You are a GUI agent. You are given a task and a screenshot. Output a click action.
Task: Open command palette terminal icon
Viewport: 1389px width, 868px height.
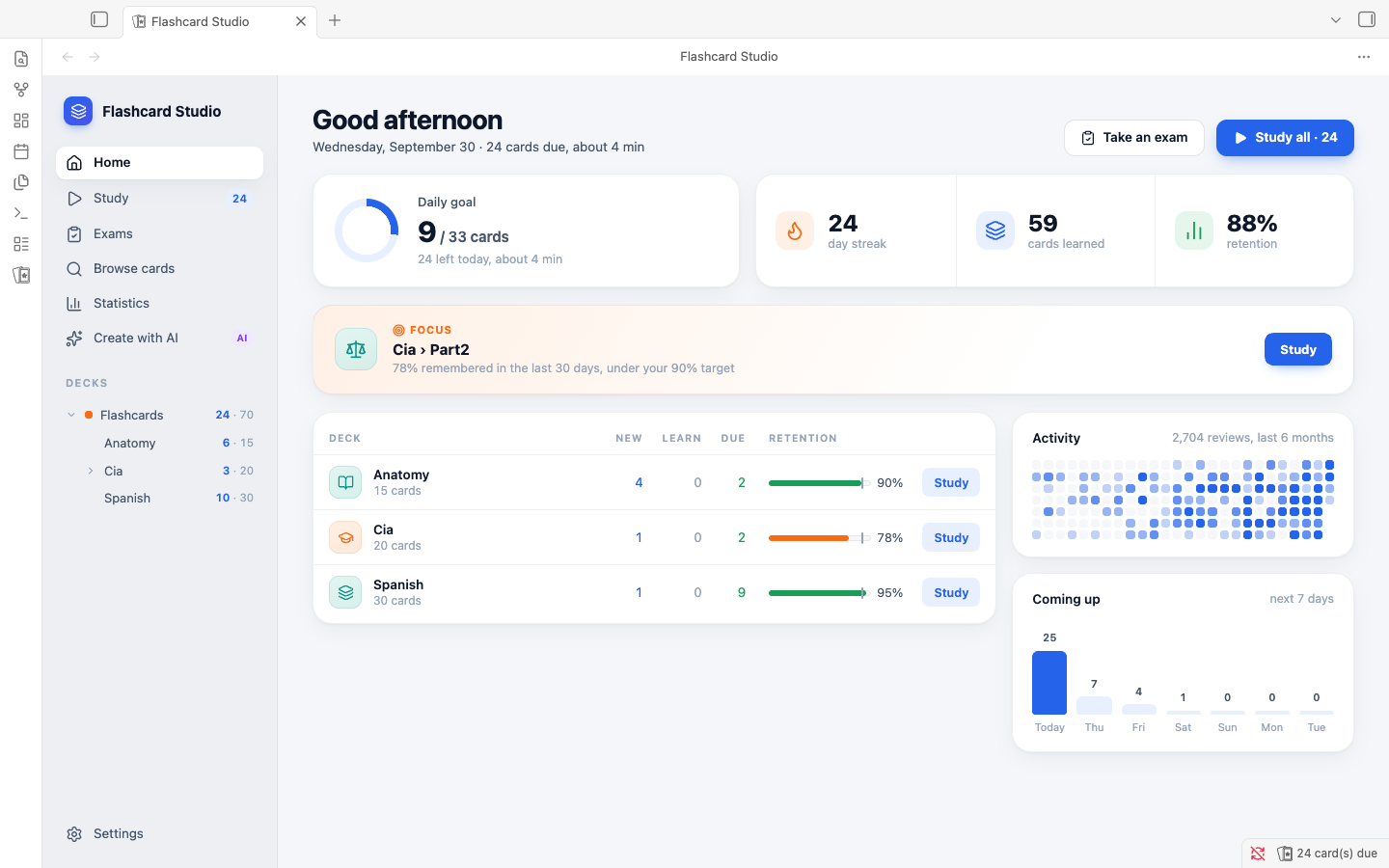point(21,213)
